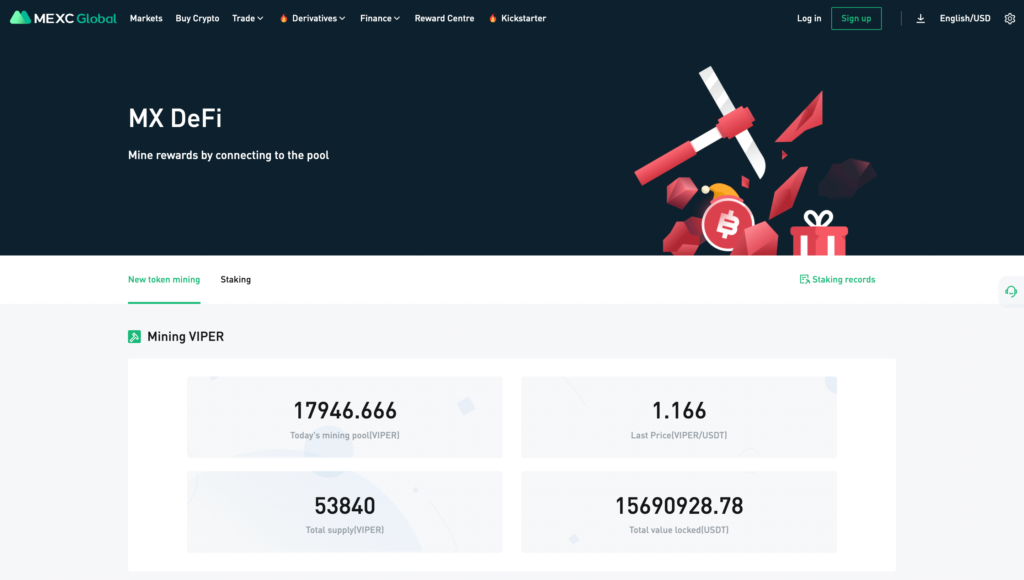The image size is (1024, 580).
Task: Open the Markets menu item
Action: tap(146, 18)
